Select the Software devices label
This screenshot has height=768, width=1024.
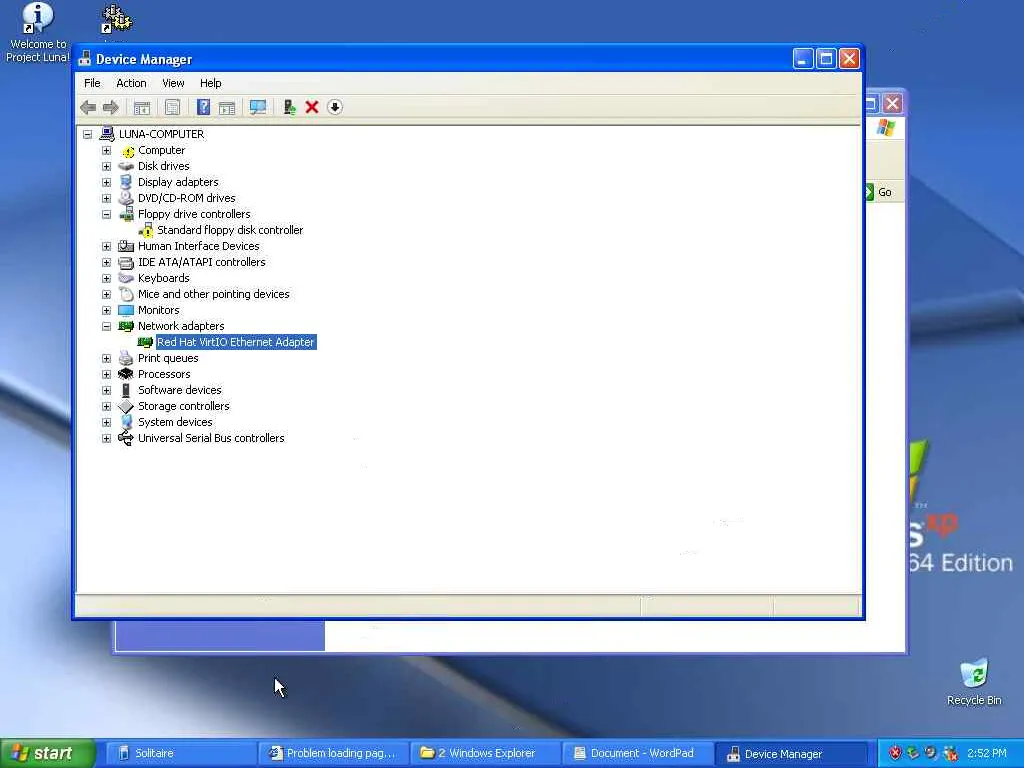tap(180, 390)
